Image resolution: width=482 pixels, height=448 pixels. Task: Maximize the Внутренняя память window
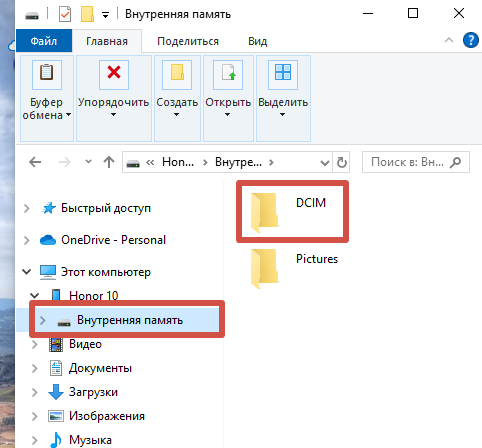[413, 13]
